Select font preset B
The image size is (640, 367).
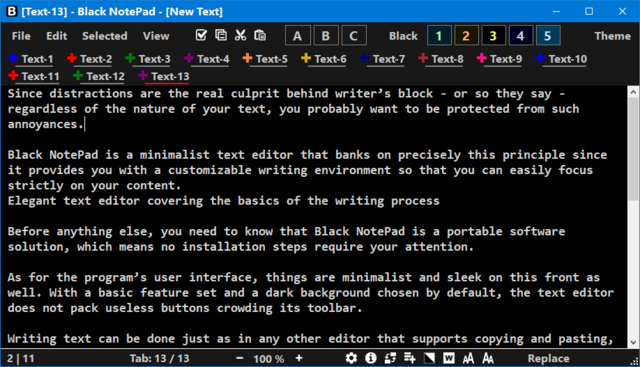click(326, 36)
